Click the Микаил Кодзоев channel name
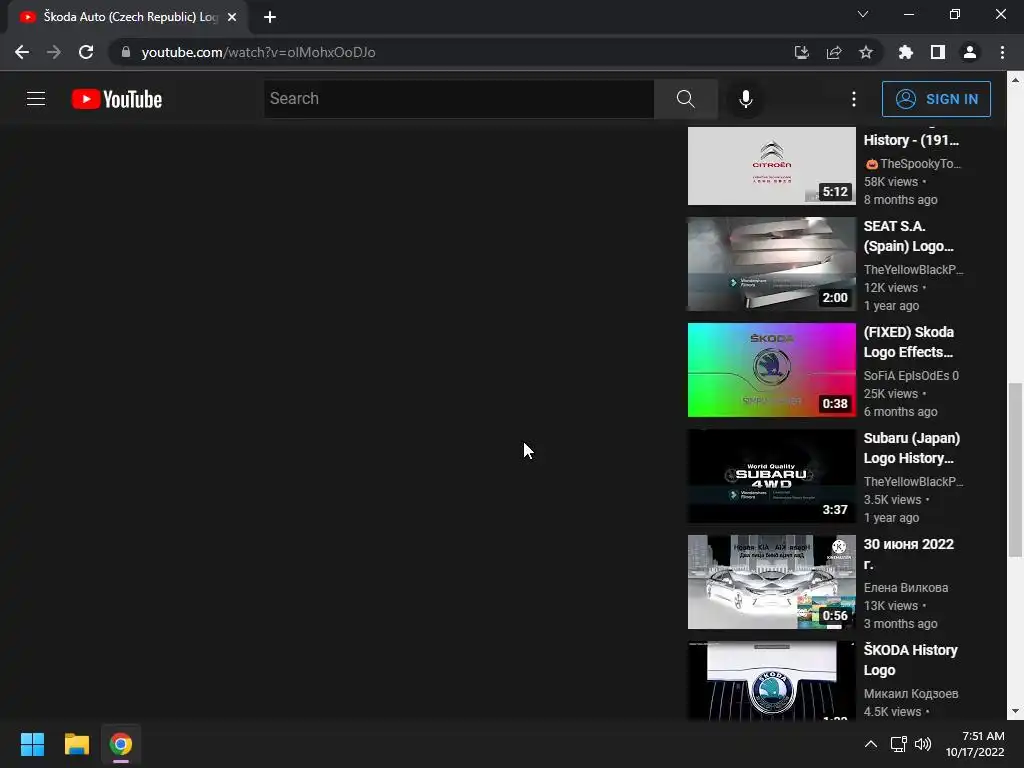This screenshot has height=768, width=1024. coord(911,694)
